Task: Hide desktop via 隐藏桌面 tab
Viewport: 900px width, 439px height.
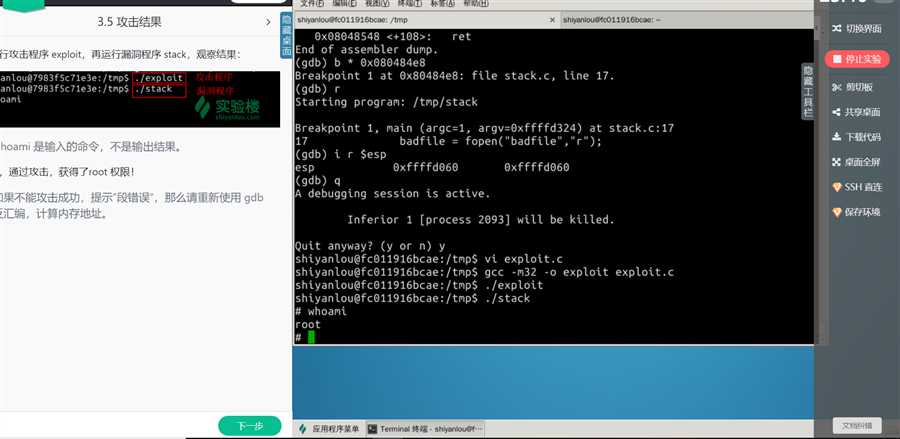Action: (x=286, y=35)
